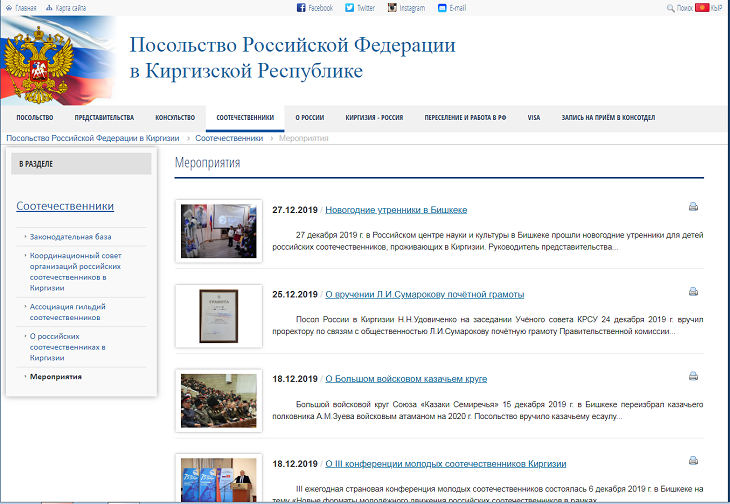The height and width of the screenshot is (504, 730).
Task: Click the Instagram icon
Action: coord(392,8)
